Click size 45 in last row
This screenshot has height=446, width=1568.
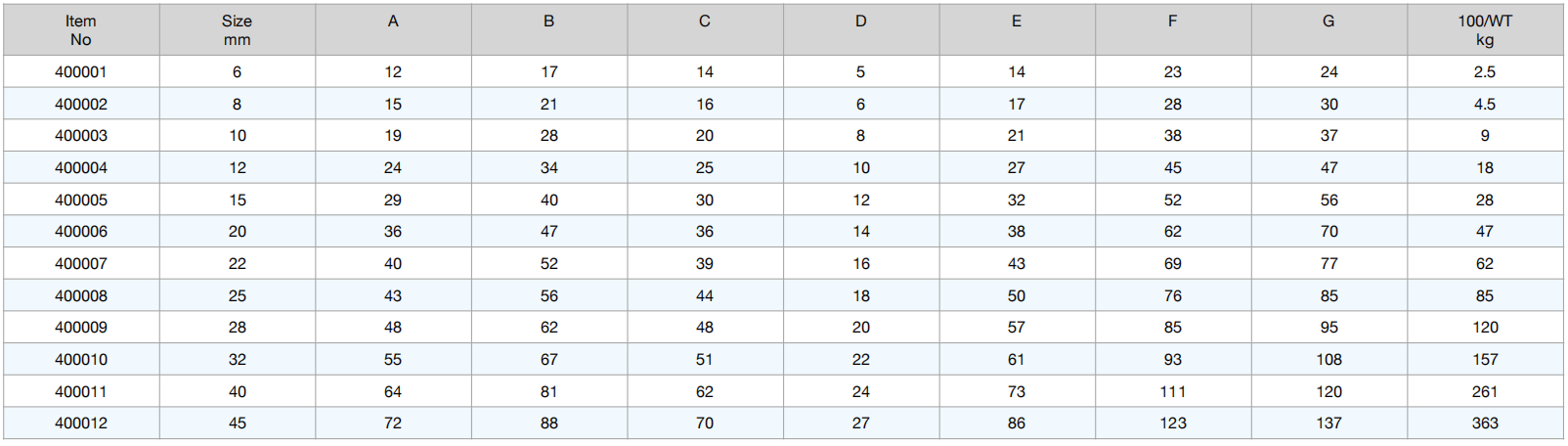pyautogui.click(x=238, y=424)
